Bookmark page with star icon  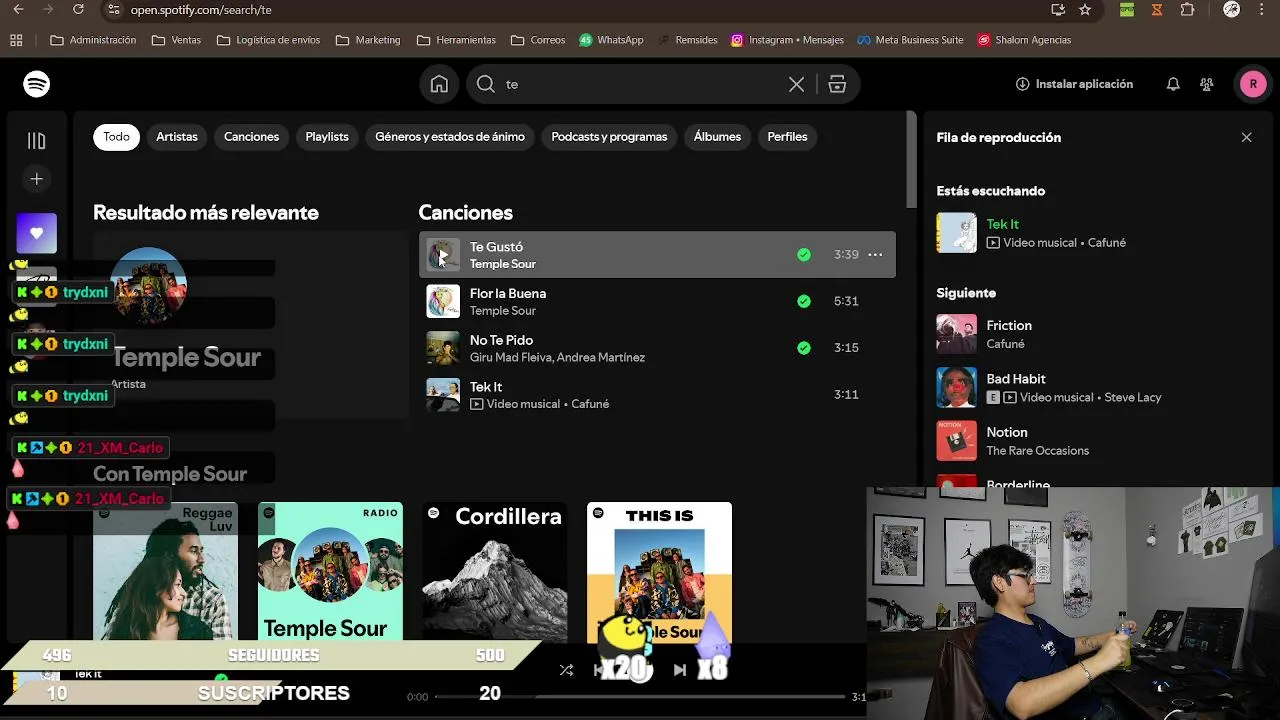1085,10
